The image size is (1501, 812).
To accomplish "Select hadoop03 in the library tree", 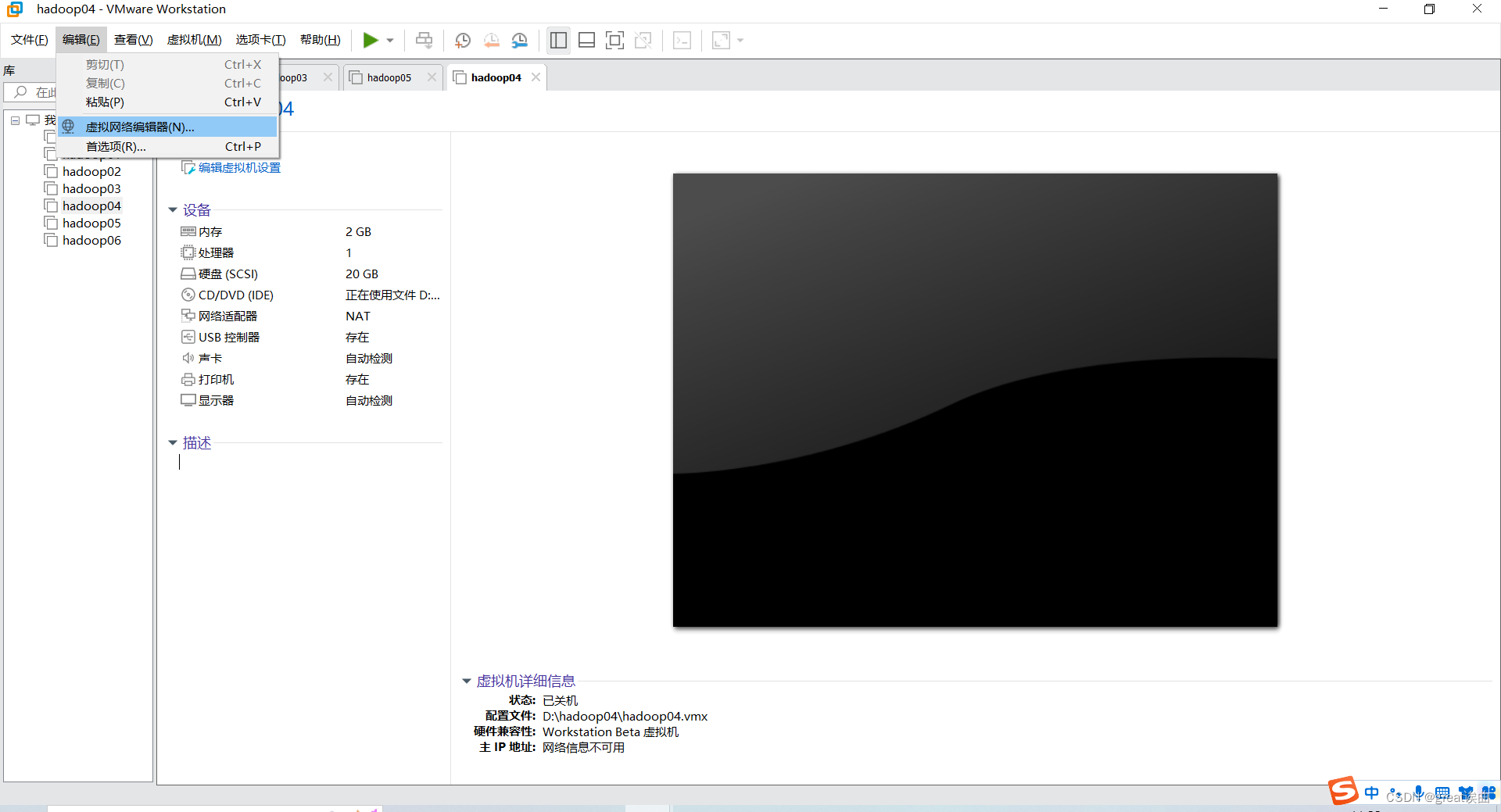I will pos(91,189).
